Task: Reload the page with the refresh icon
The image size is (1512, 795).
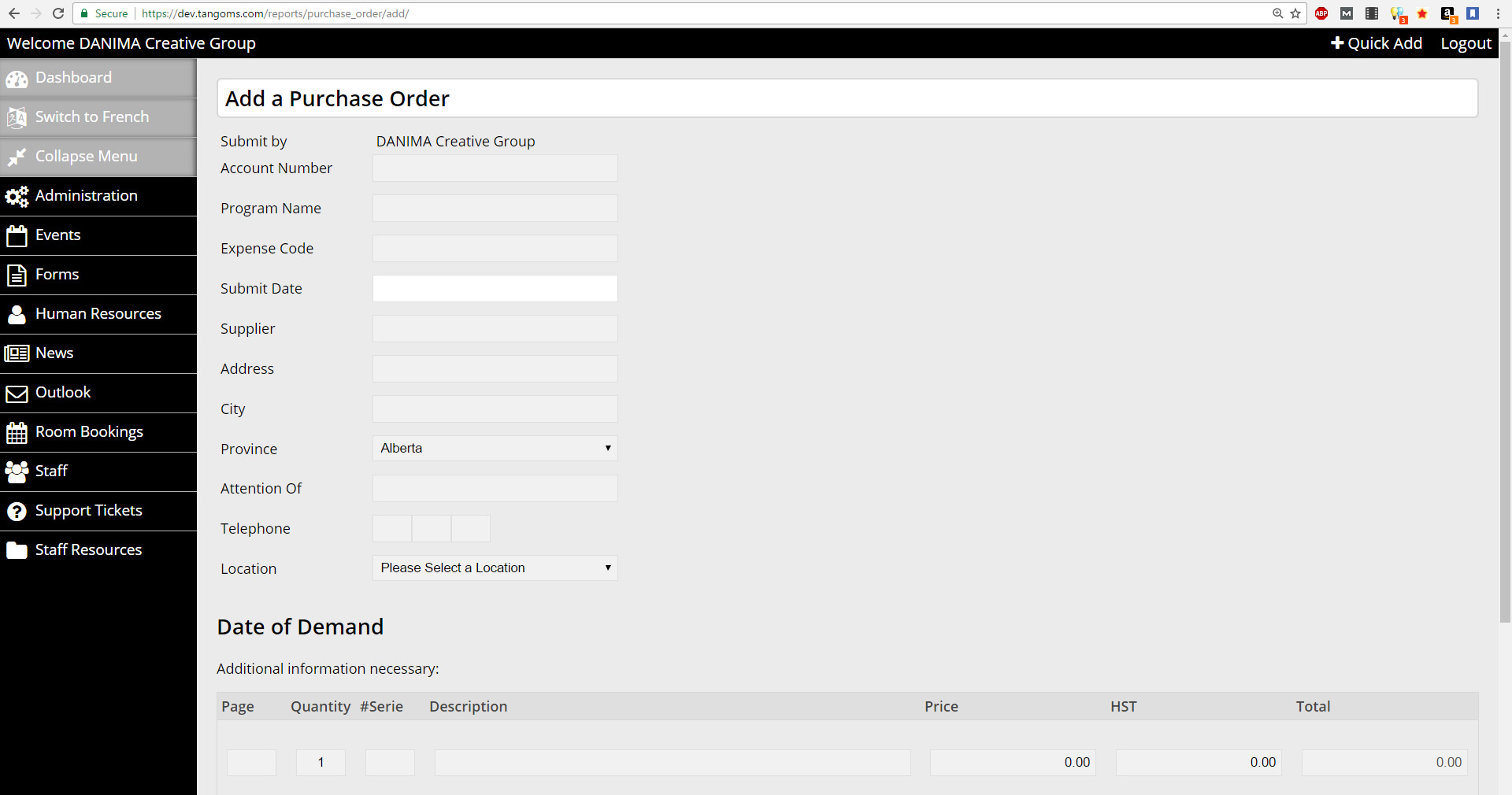Action: 58,13
